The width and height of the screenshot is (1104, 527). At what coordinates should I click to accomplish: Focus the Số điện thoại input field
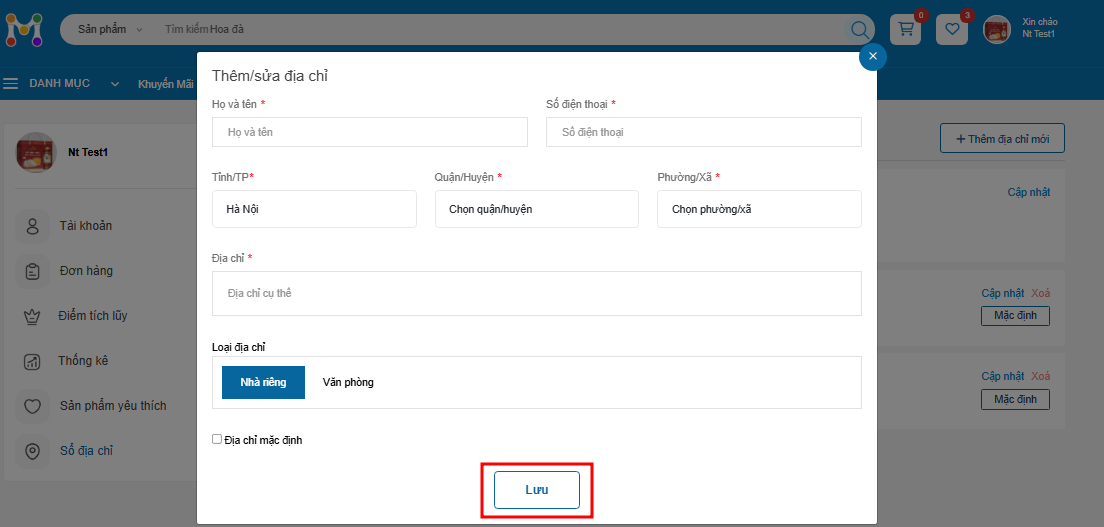(x=703, y=132)
